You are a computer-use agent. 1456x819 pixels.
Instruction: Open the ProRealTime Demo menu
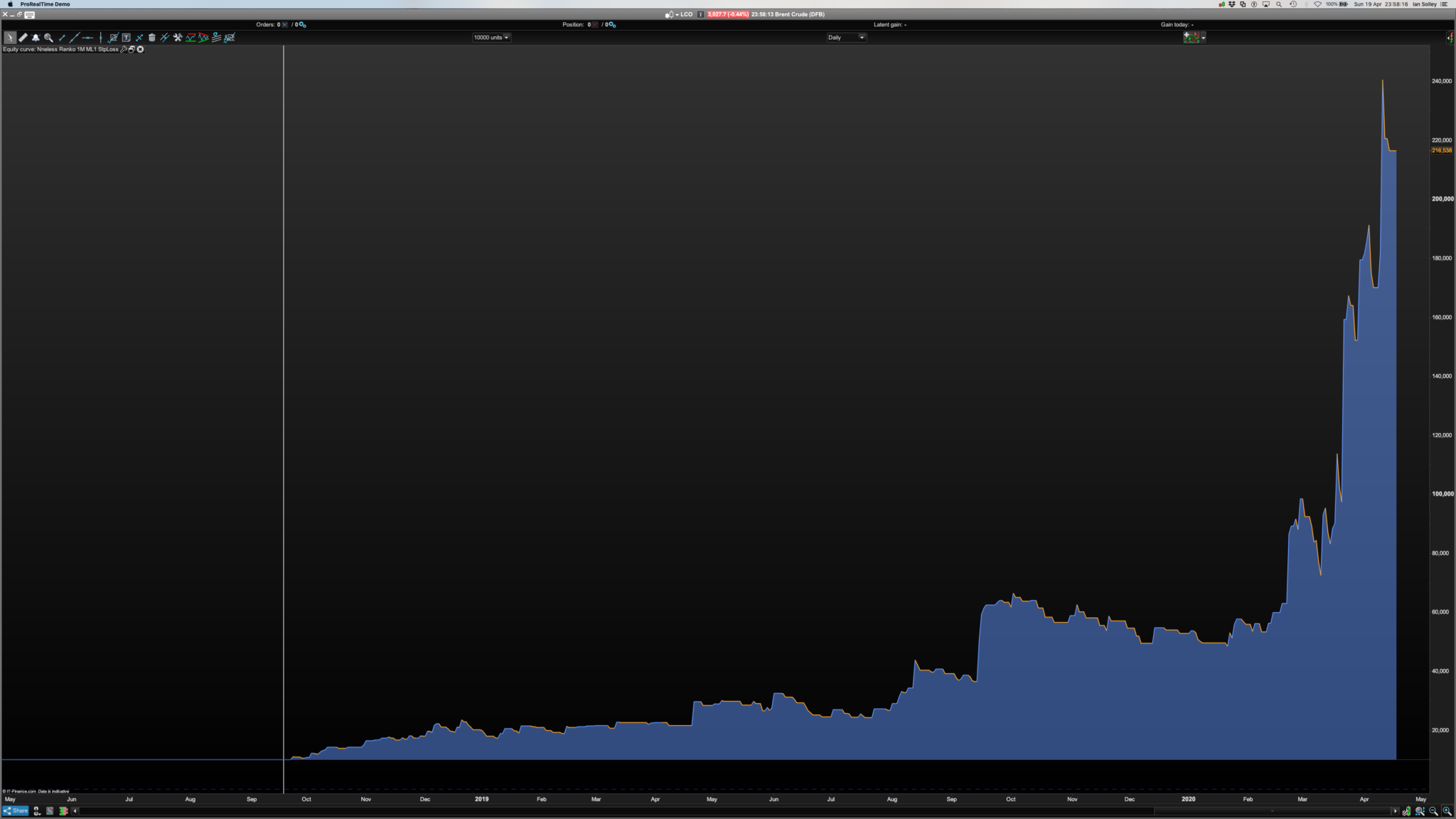[x=45, y=4]
